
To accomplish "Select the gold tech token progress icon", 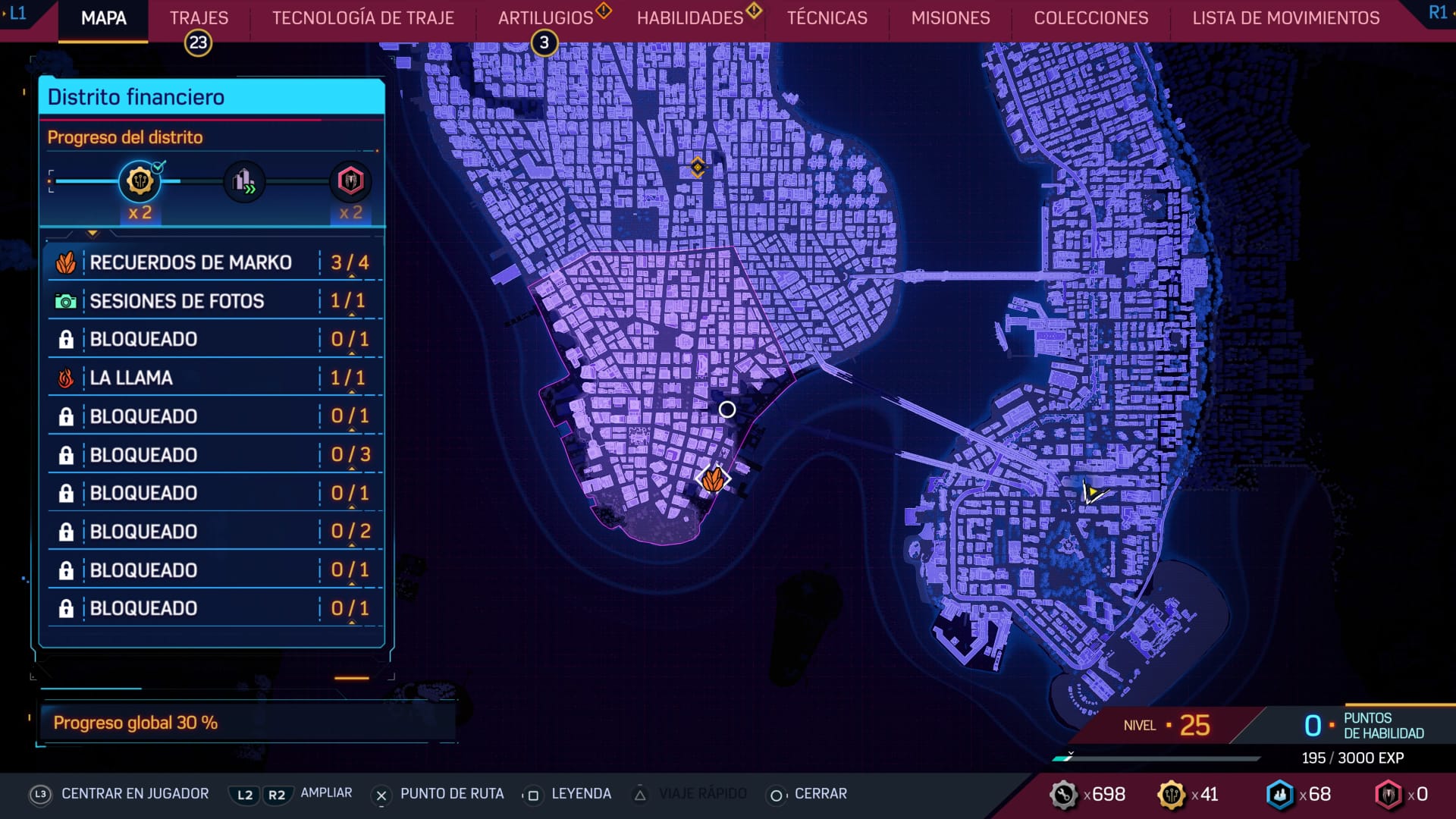I will (x=140, y=181).
